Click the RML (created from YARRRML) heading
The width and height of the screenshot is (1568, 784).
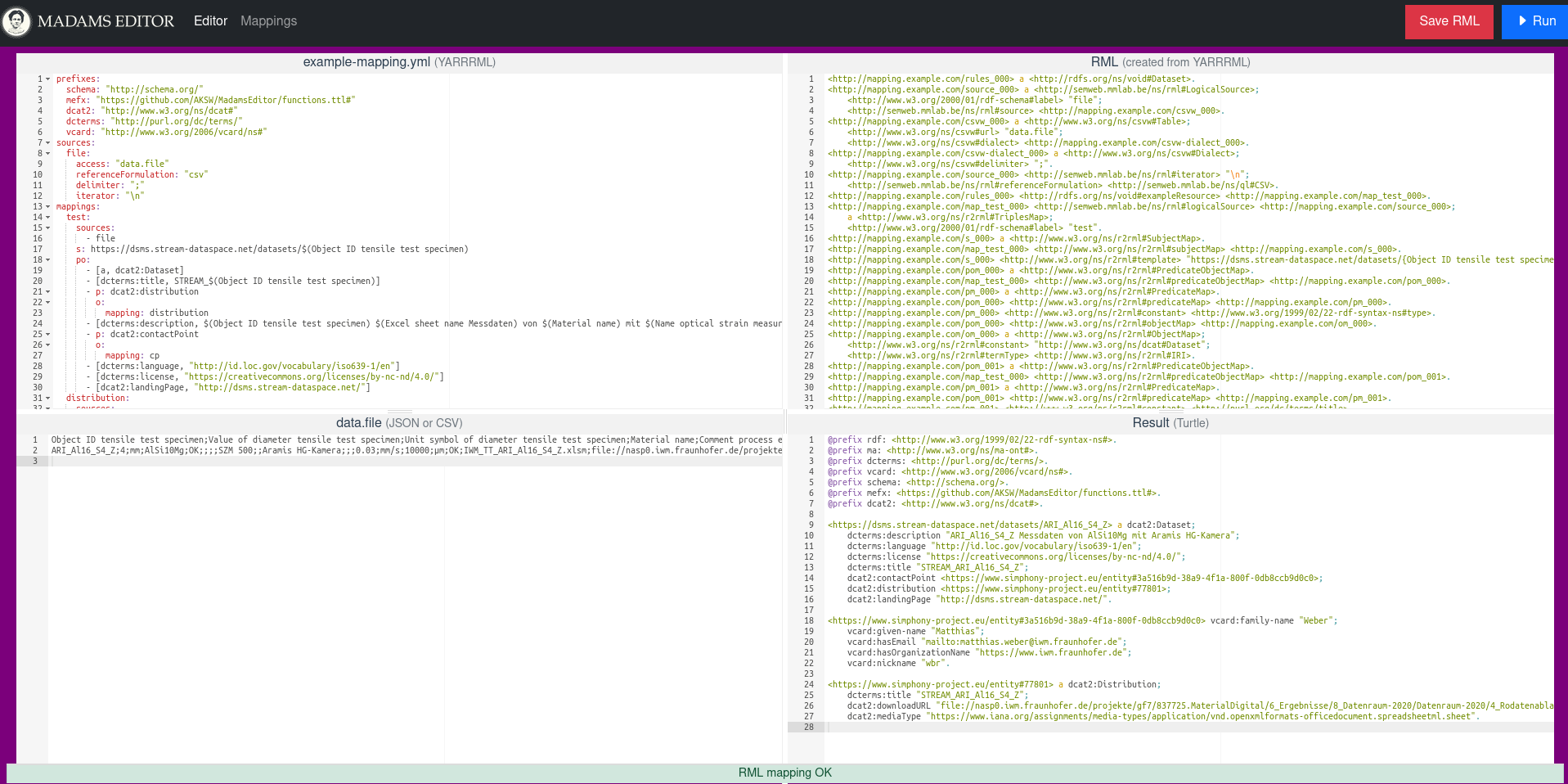[x=1170, y=62]
